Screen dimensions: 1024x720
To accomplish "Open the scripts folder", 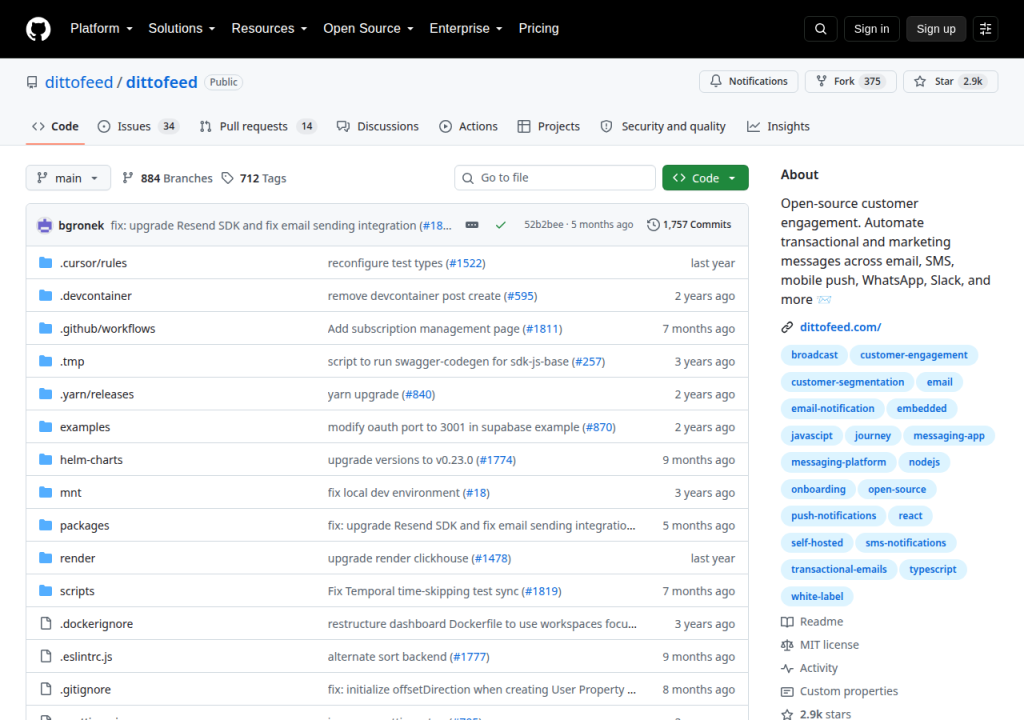I will click(77, 591).
